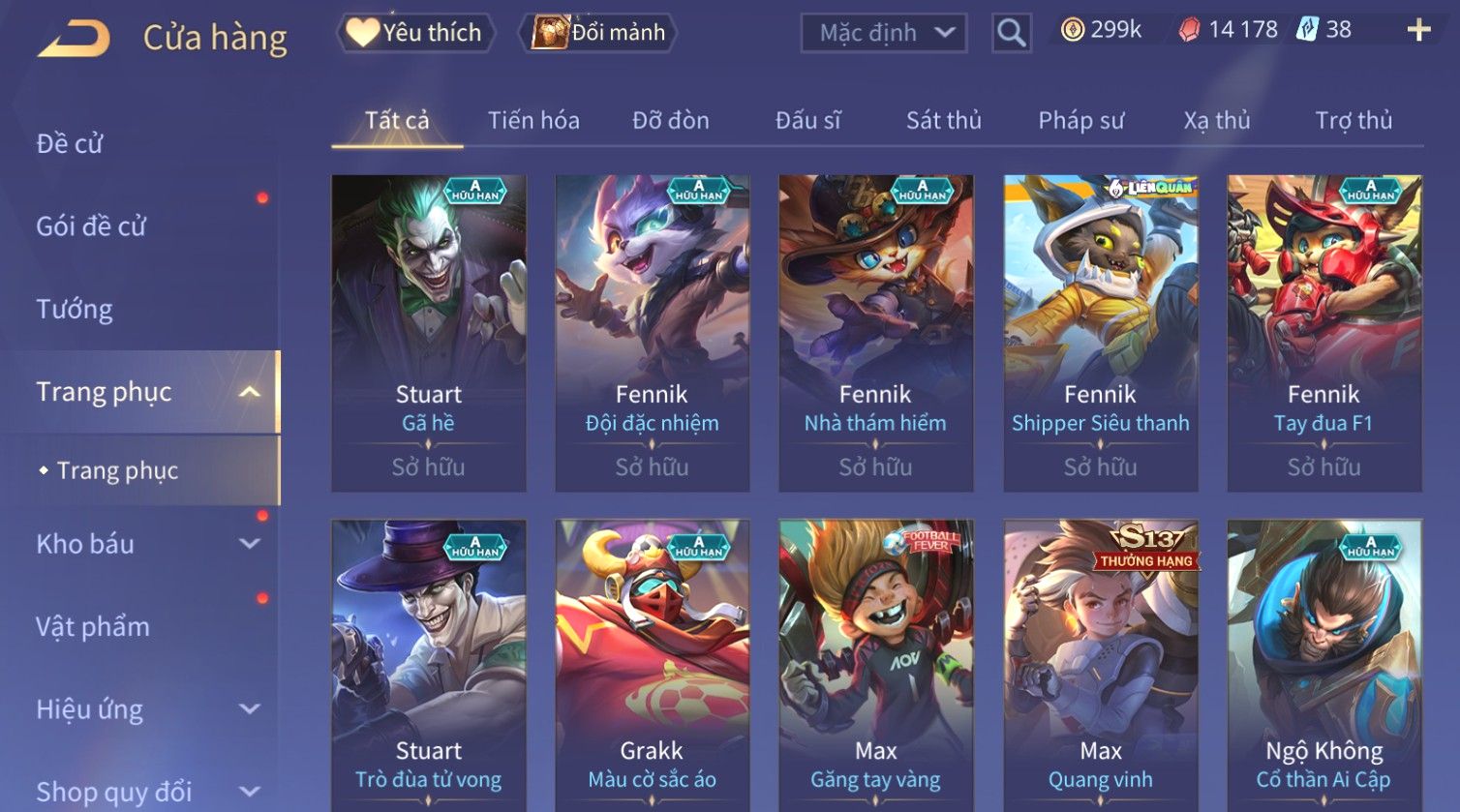Tap the plus icon to add currency
The height and width of the screenshot is (812, 1460).
(x=1418, y=31)
